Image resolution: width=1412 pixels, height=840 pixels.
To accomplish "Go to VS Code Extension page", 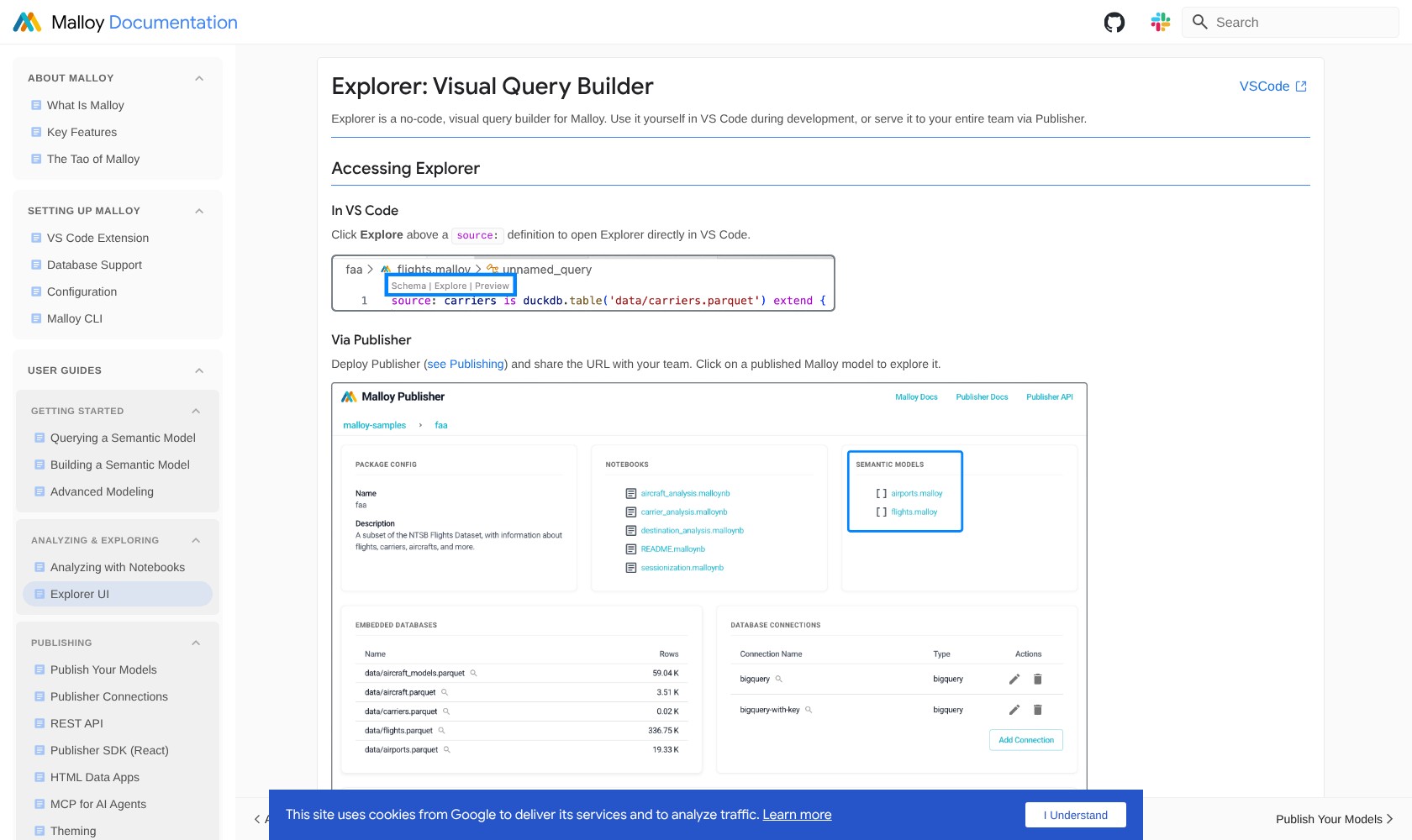I will (97, 238).
